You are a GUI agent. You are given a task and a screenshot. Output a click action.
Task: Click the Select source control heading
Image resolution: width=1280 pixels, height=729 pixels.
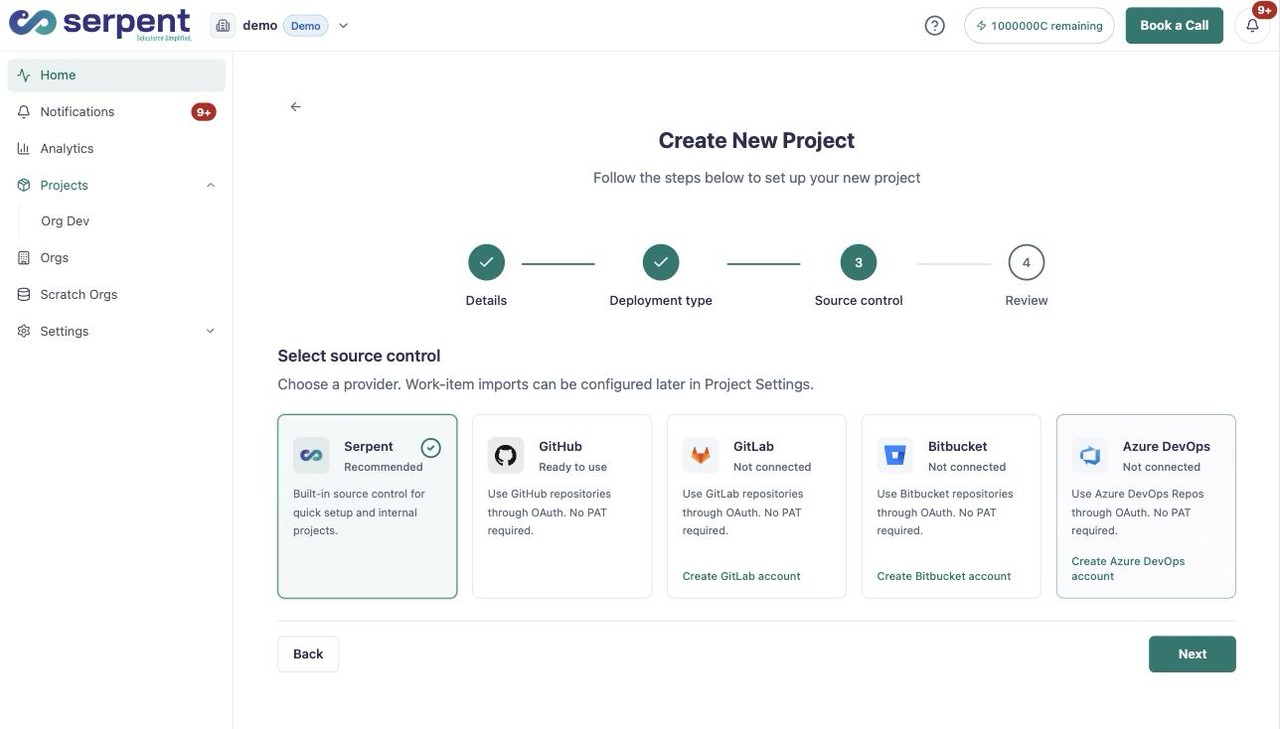(x=359, y=356)
